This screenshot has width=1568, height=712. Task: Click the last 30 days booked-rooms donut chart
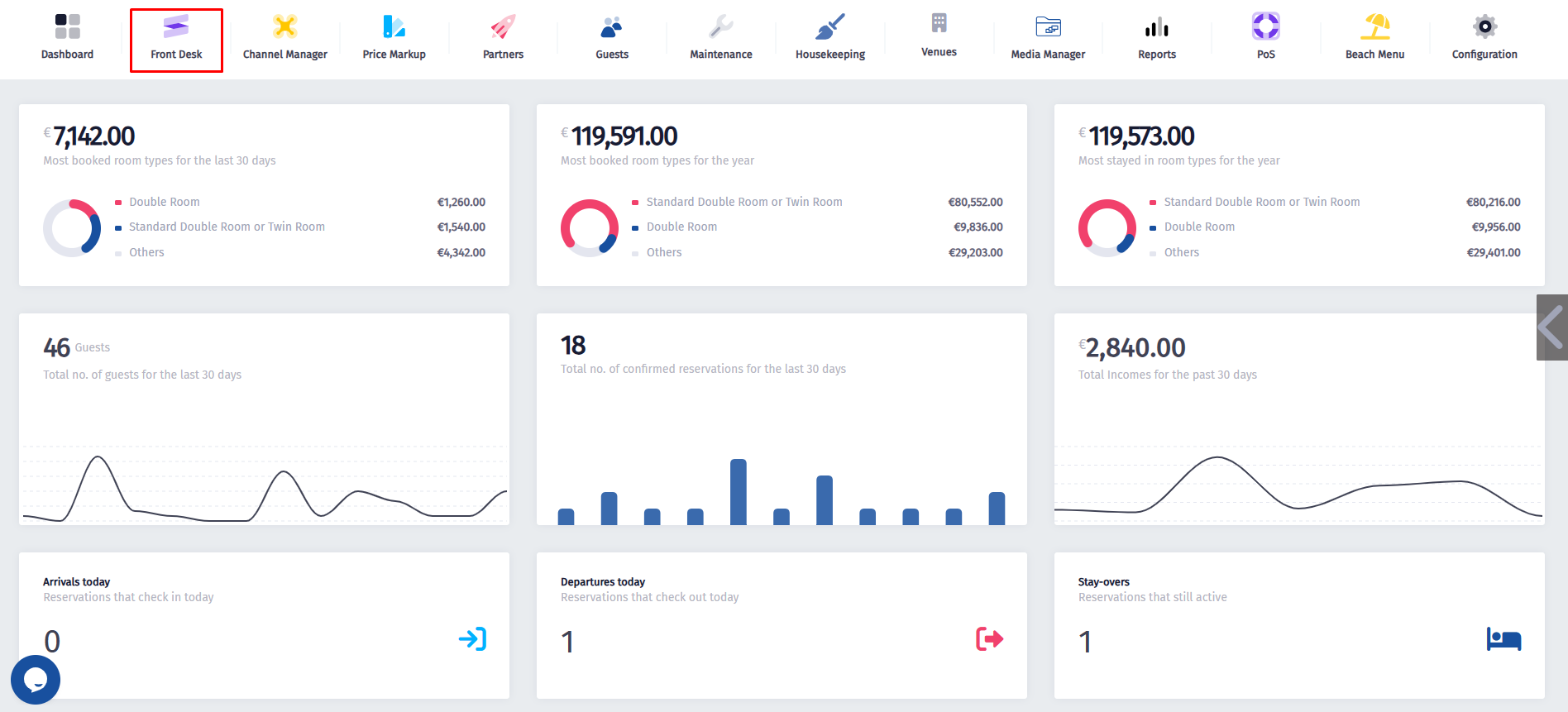point(72,227)
